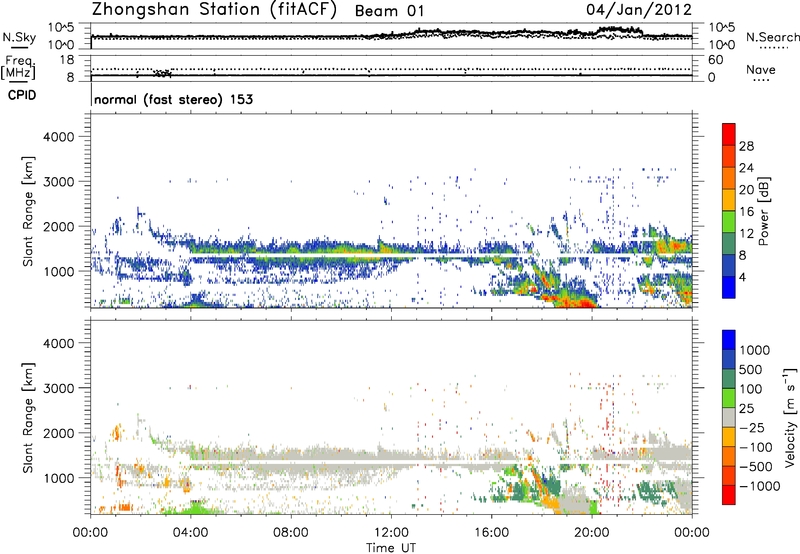Click 'Slant Range [km]' label of velocity panel

point(28,418)
